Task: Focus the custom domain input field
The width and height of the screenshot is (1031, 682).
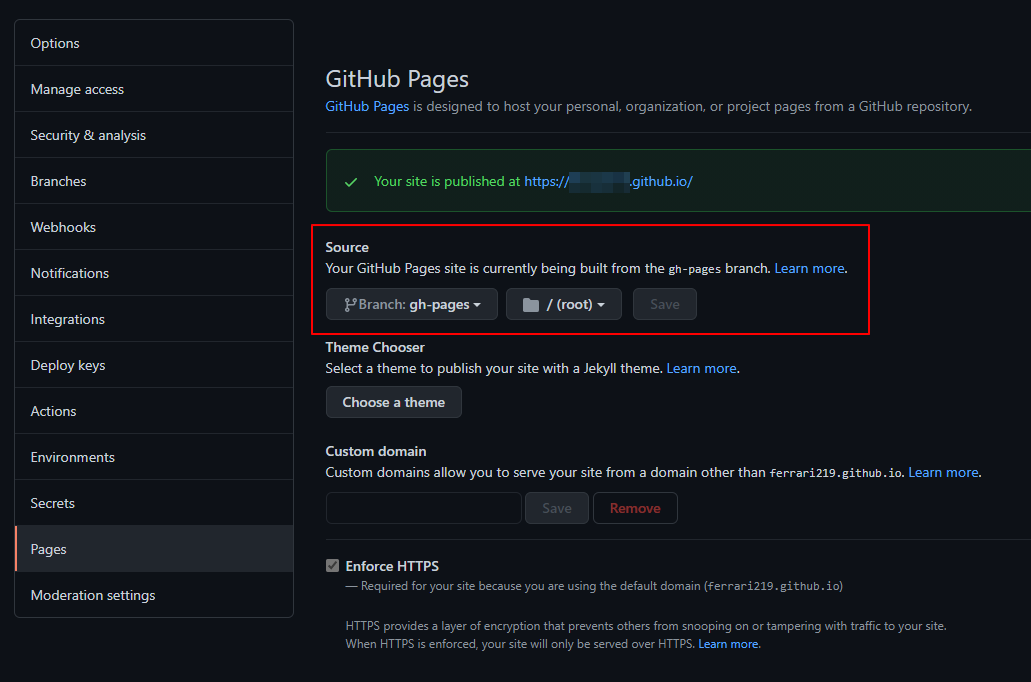Action: pos(423,508)
